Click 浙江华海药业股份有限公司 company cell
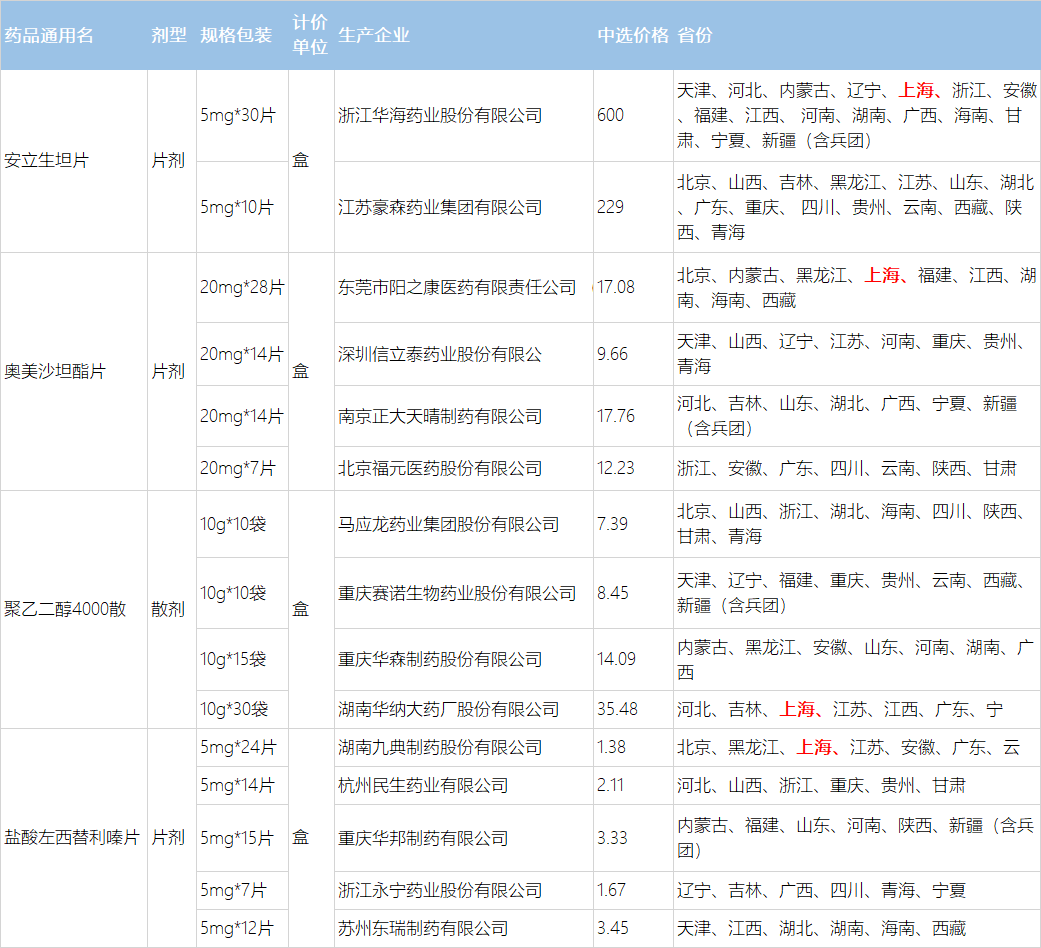Screen dimensions: 1041x948 click(x=440, y=115)
